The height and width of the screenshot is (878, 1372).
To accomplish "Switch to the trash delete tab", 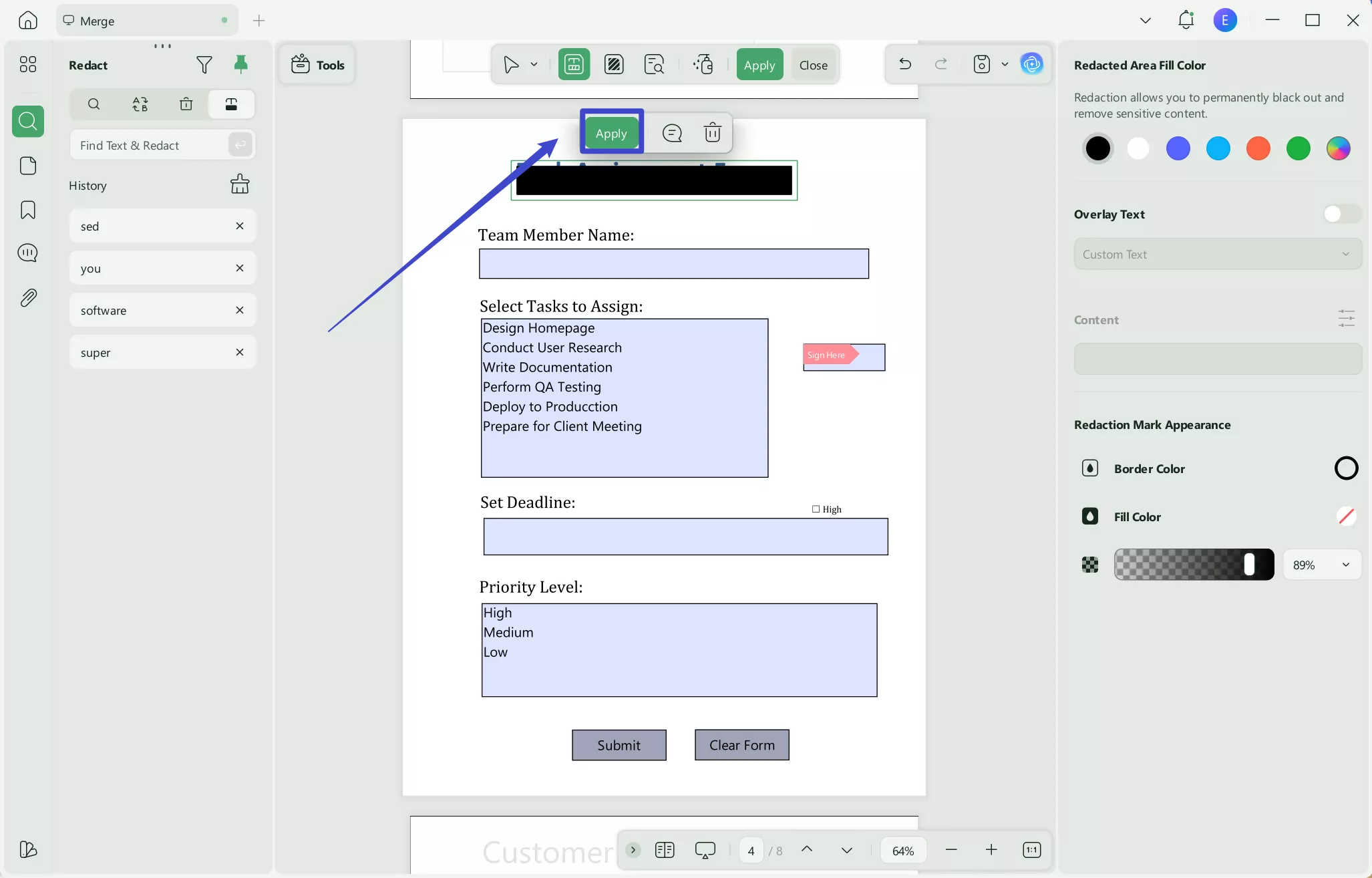I will [186, 104].
